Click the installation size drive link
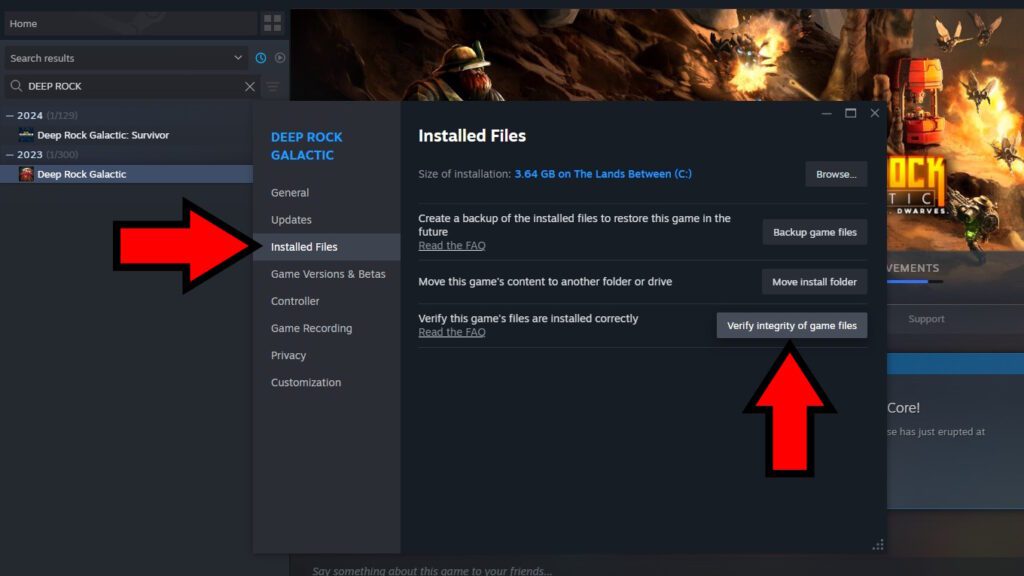Screen dimensions: 1024x576 click(603, 174)
